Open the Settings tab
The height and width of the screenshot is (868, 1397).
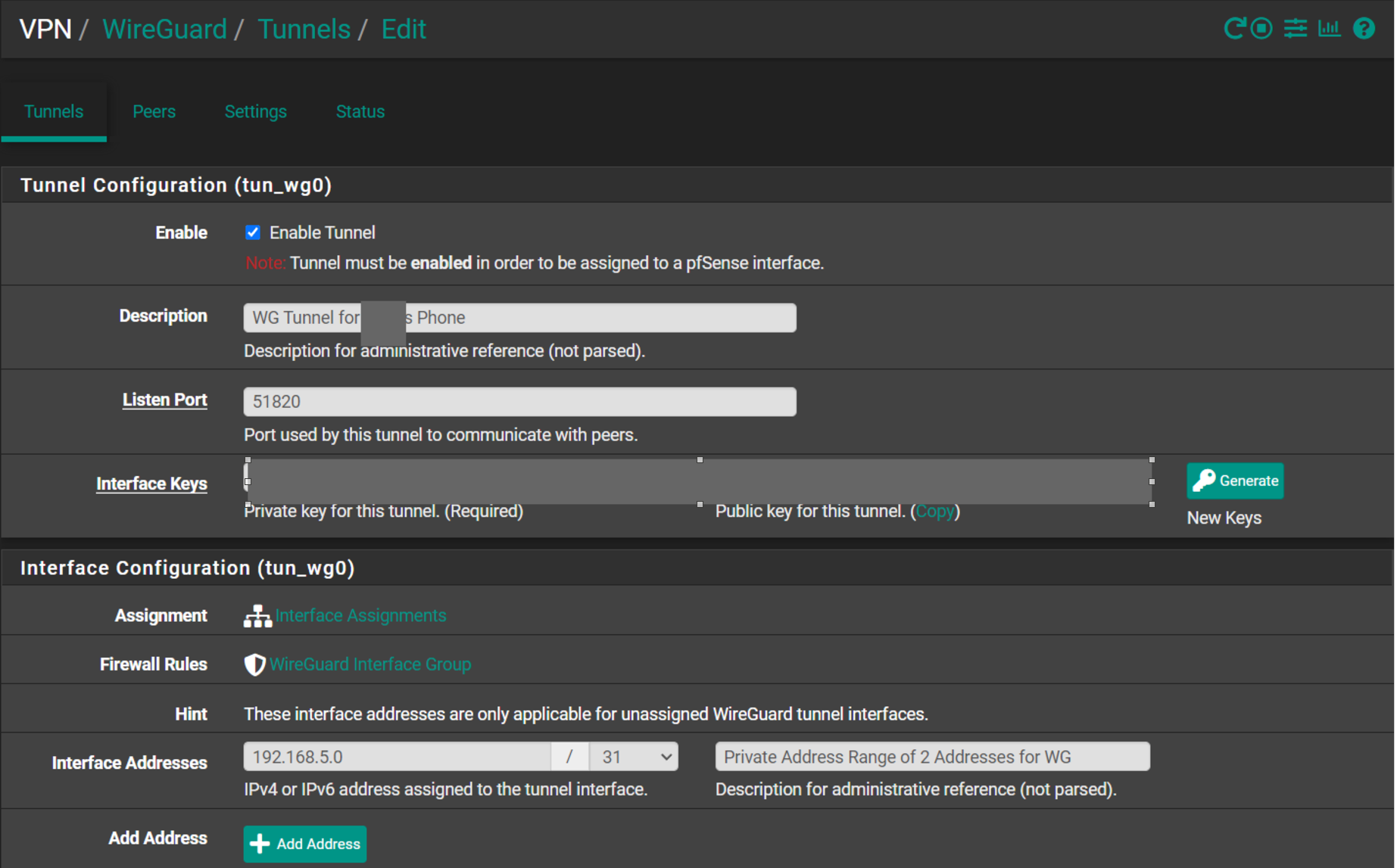point(256,111)
